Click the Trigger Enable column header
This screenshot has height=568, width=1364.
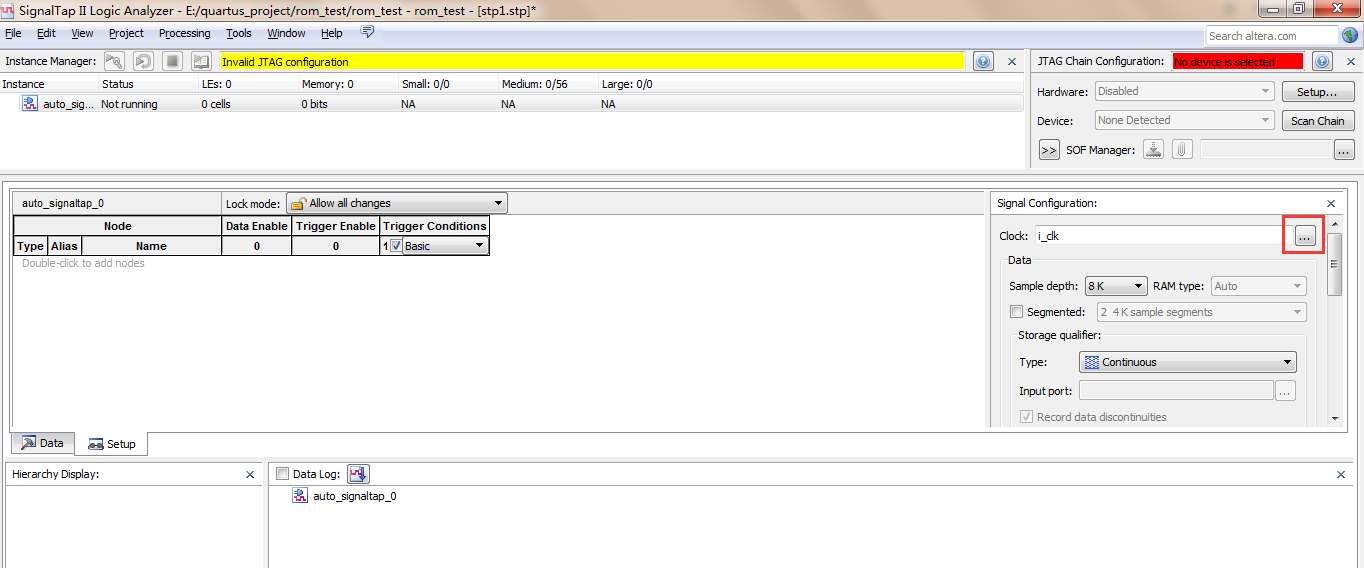[336, 226]
